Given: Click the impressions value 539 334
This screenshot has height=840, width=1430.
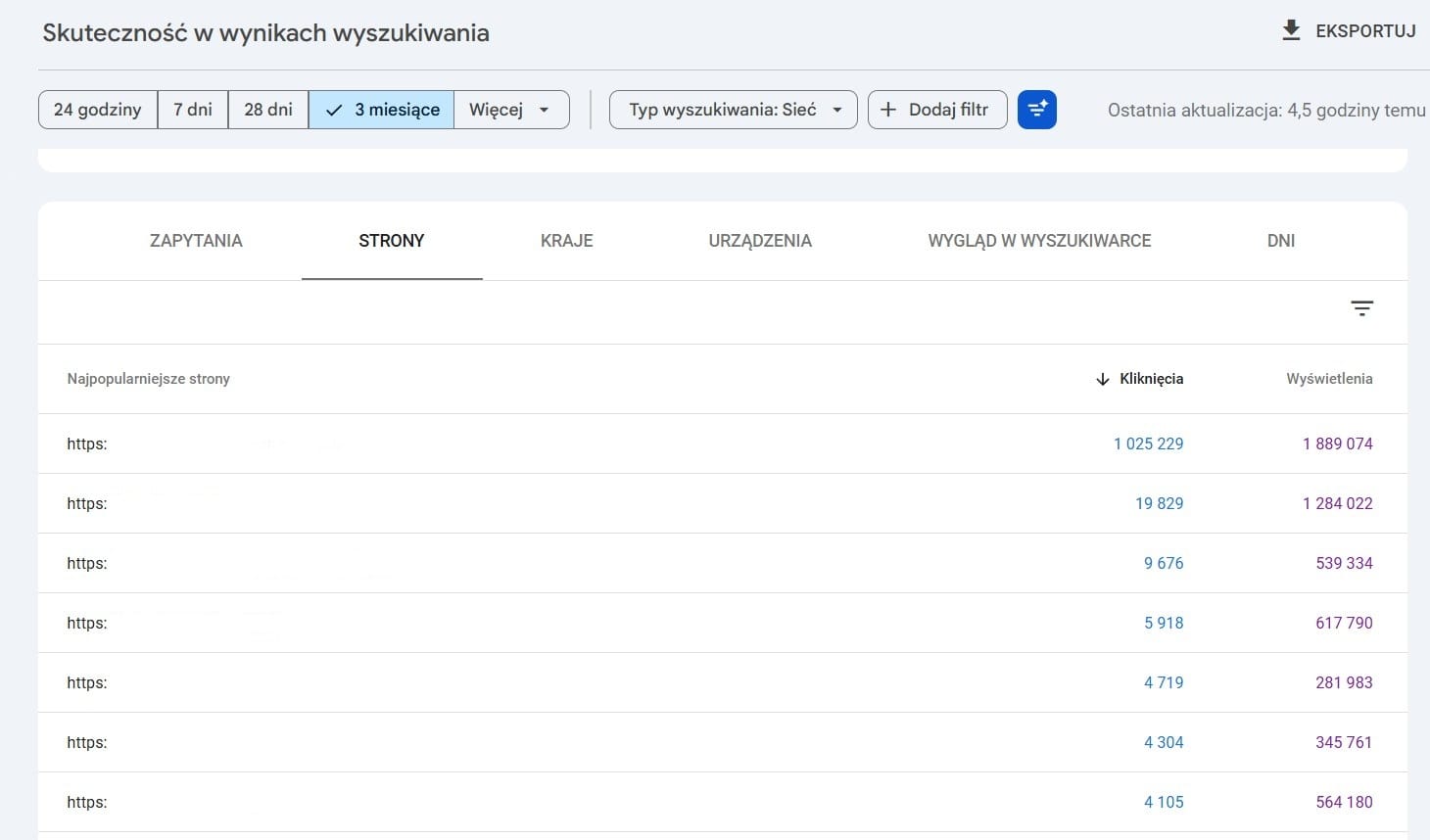Looking at the screenshot, I should tap(1344, 563).
